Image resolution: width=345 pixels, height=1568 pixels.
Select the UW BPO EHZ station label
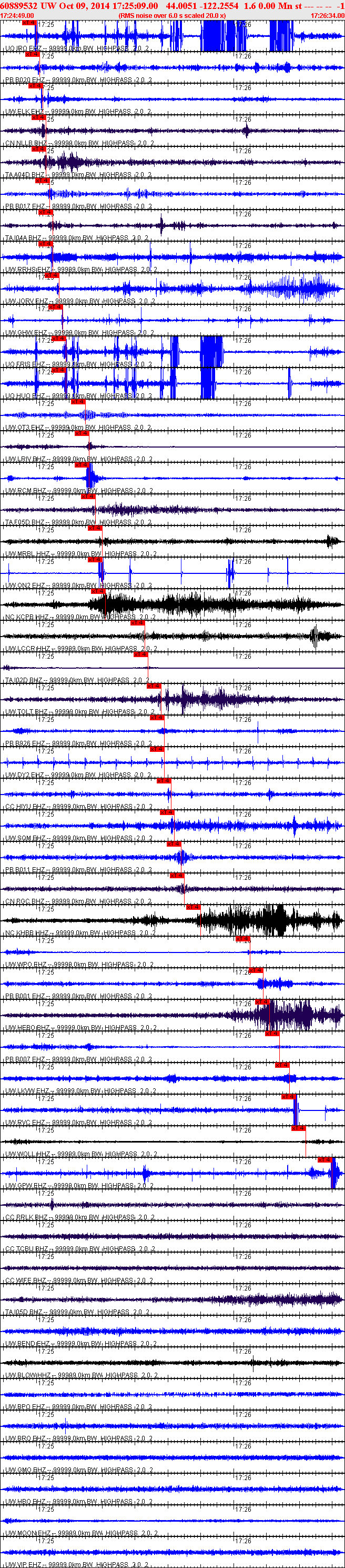pos(78,1407)
